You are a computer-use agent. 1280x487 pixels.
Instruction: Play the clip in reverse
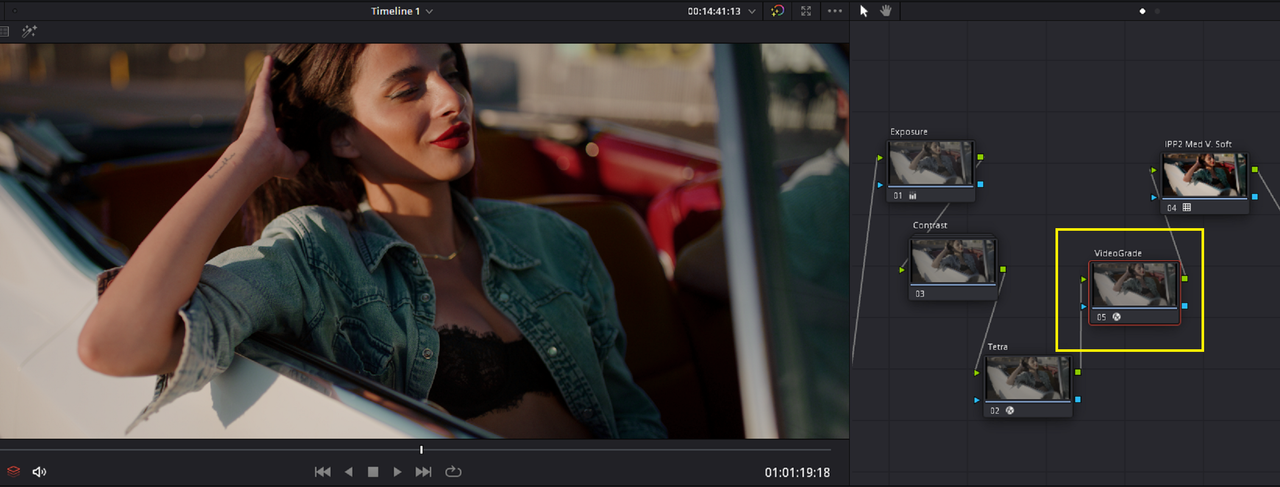tap(348, 471)
